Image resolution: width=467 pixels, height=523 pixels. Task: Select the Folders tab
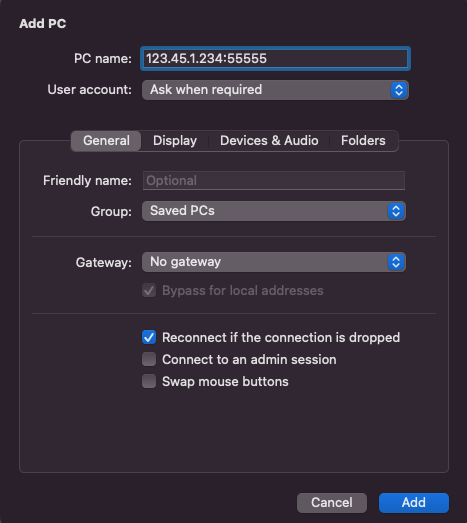pos(363,141)
